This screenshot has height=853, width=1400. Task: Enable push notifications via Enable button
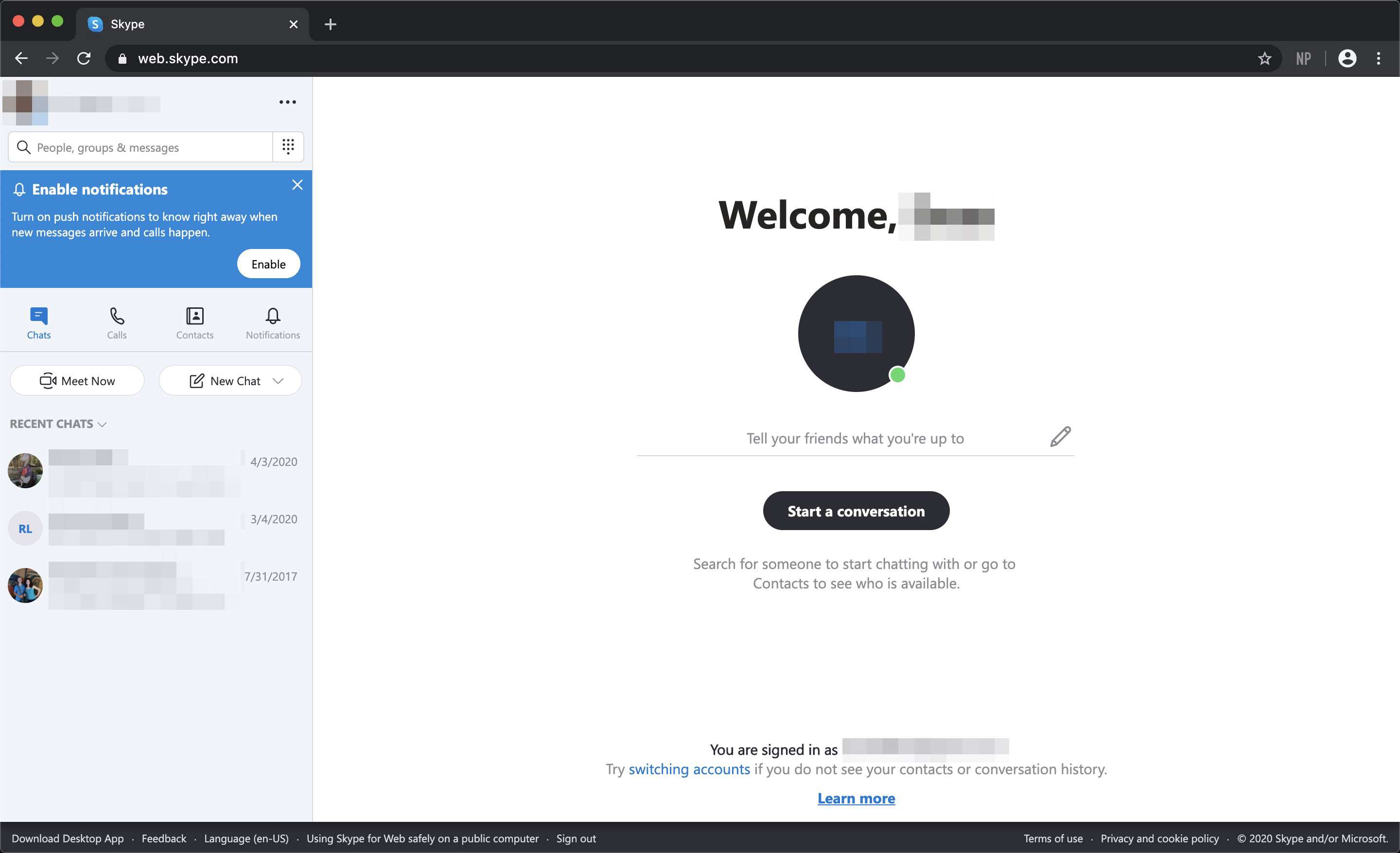266,263
